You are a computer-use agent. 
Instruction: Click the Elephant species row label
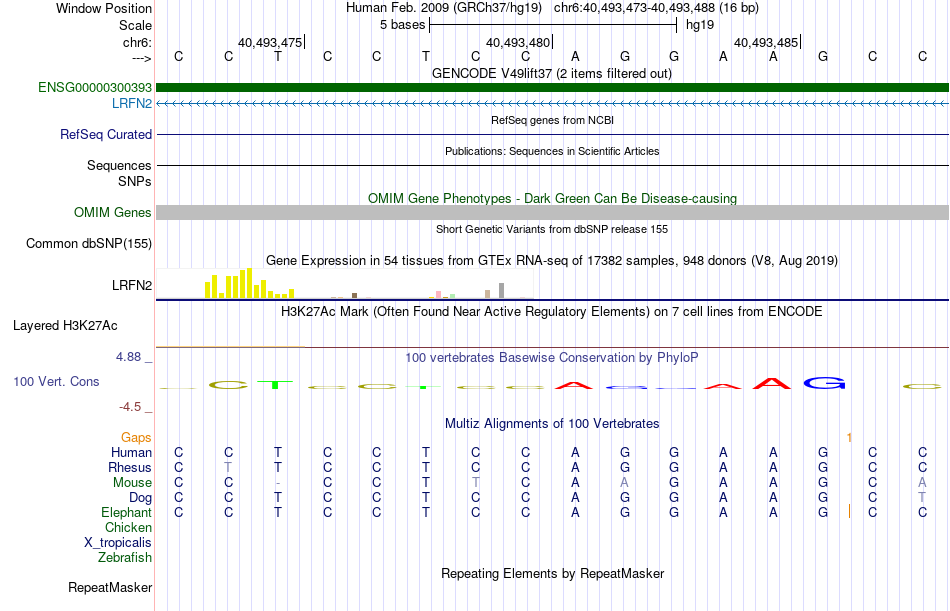pyautogui.click(x=126, y=513)
